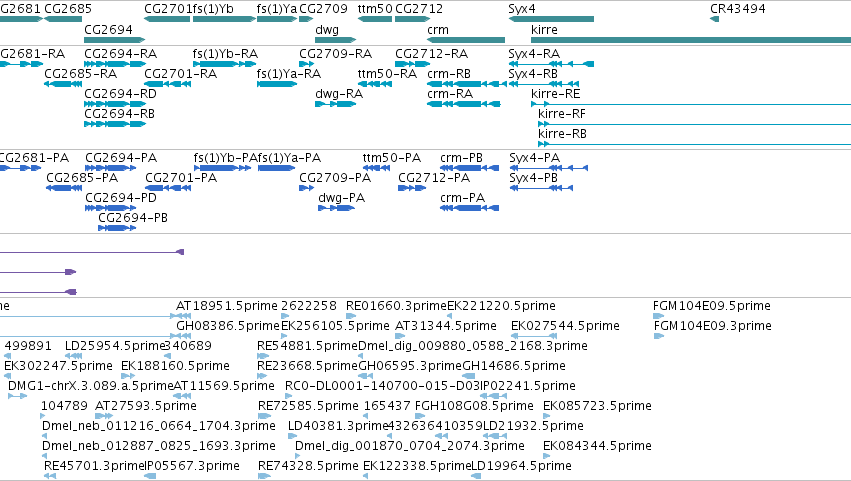Select transcript Syx4-RB
851x481 pixels.
tap(533, 74)
